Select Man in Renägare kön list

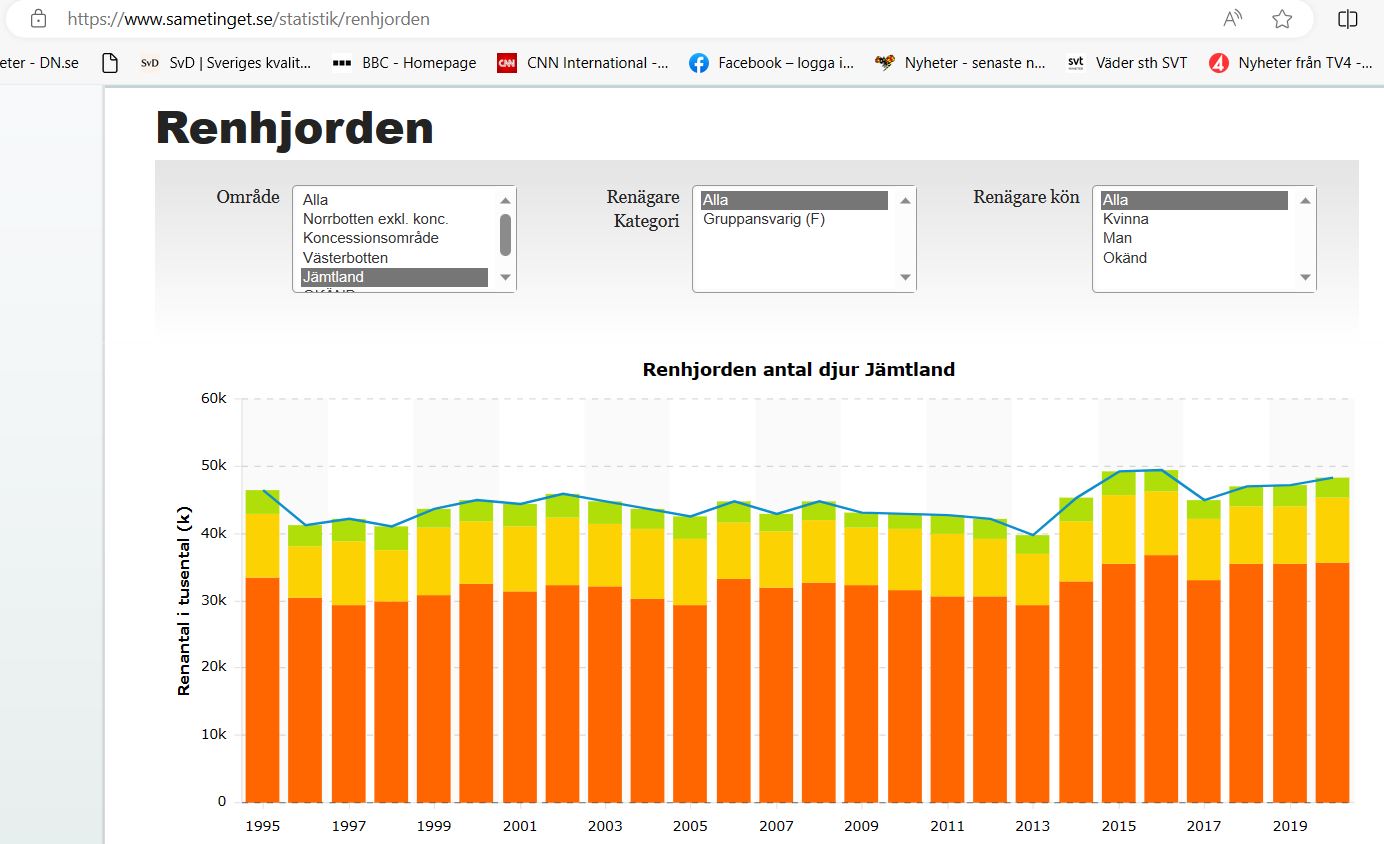click(x=1117, y=238)
